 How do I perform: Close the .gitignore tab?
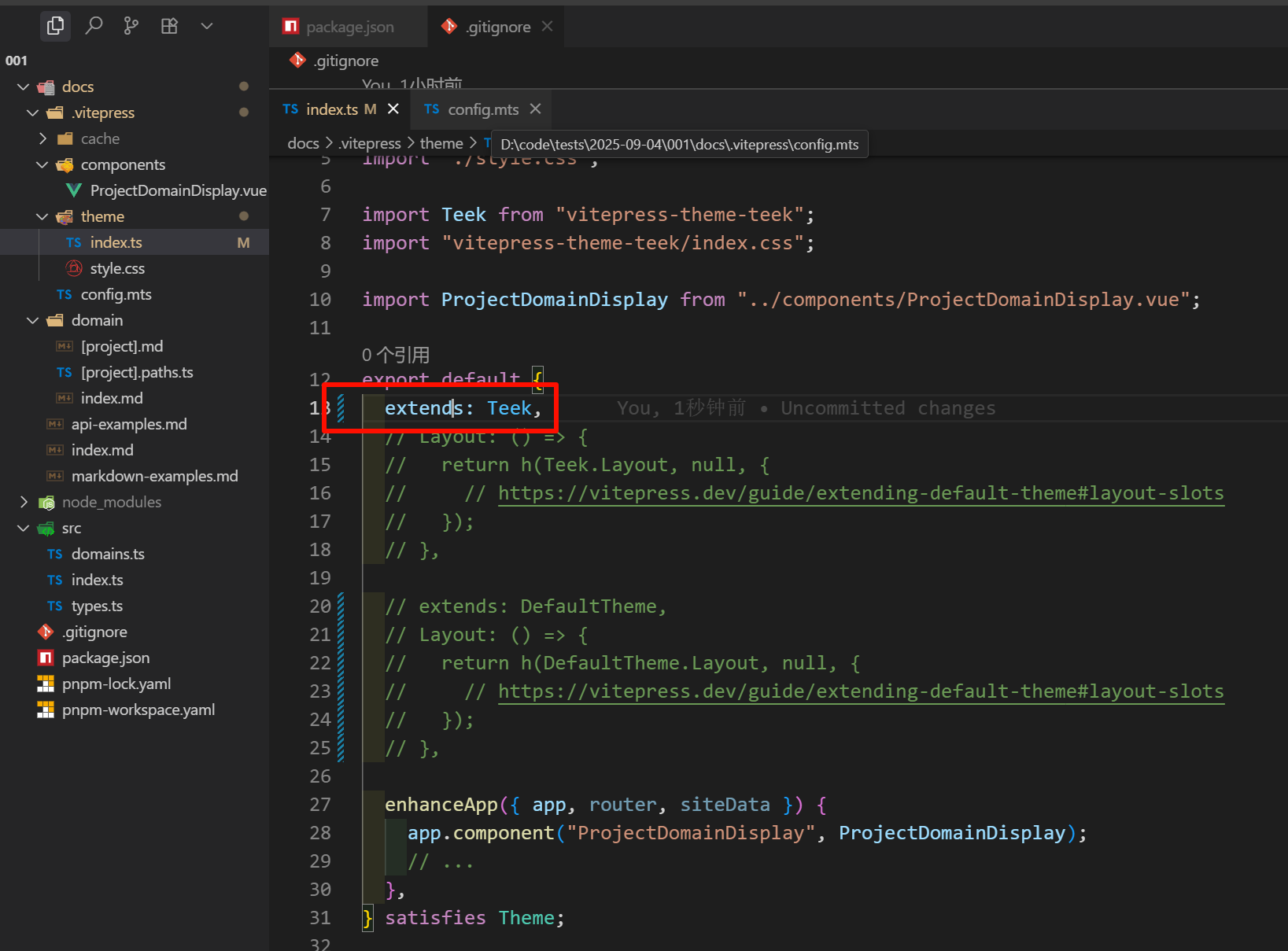(x=548, y=26)
